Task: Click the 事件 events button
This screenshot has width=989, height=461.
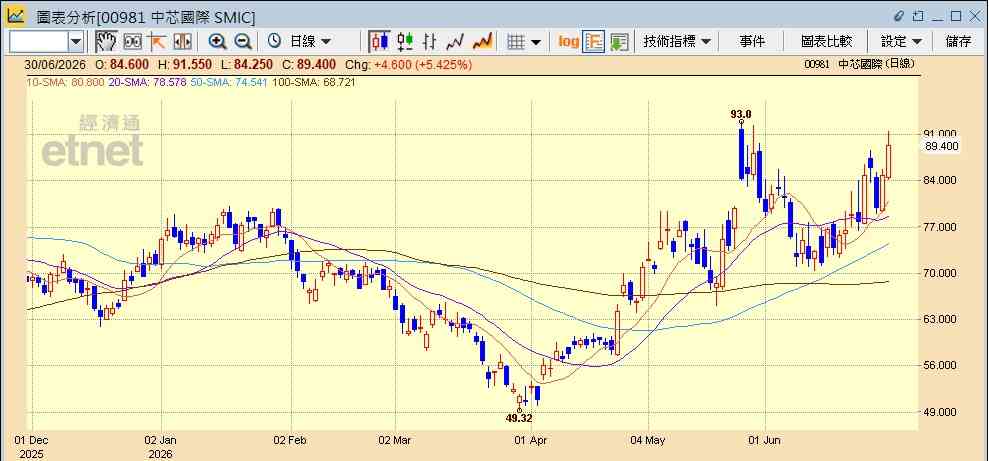Action: [752, 42]
